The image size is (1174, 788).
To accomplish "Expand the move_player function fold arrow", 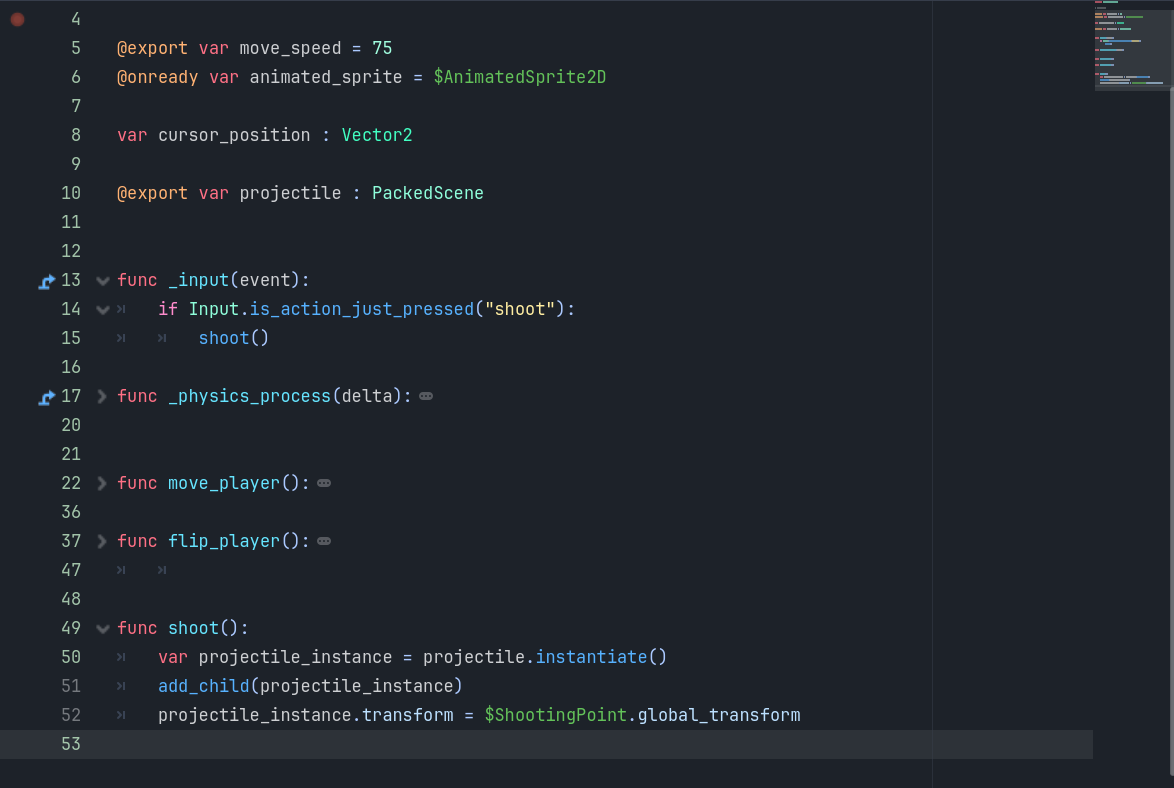I will point(101,483).
